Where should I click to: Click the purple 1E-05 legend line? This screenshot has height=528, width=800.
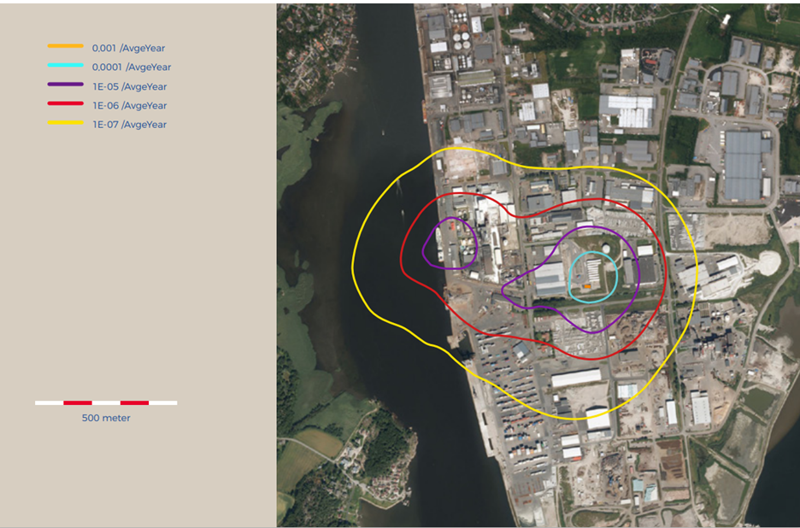pos(65,84)
